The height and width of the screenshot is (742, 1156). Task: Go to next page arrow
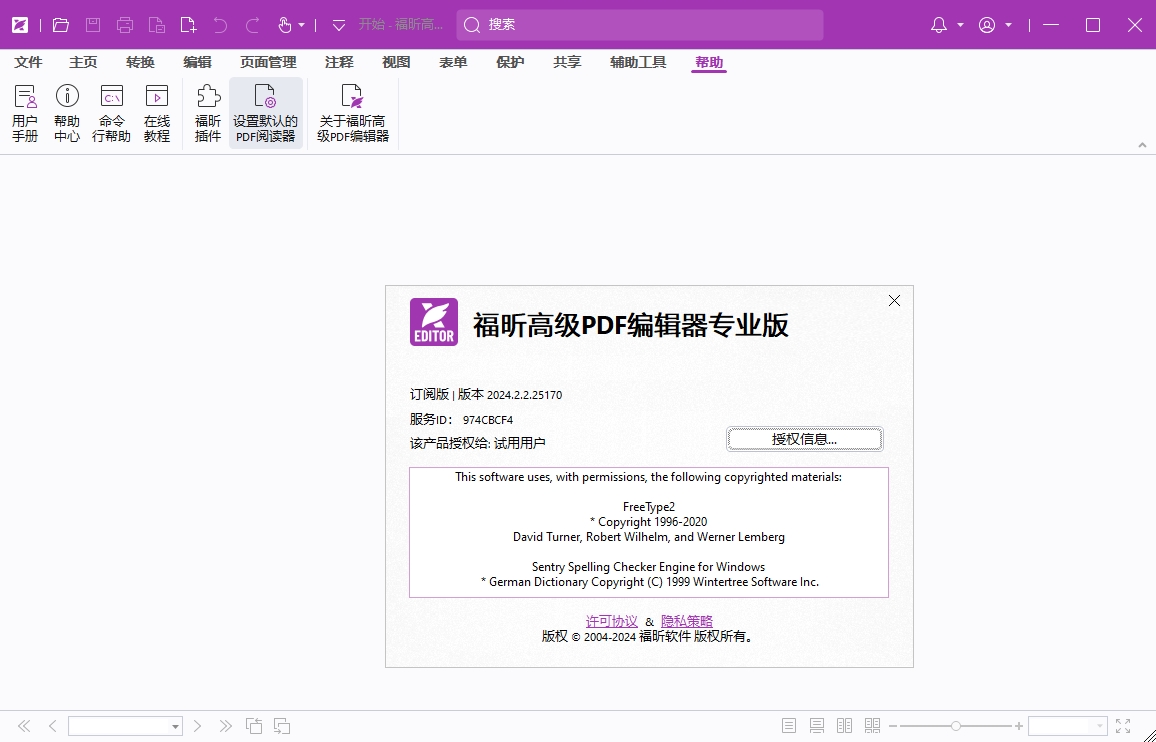pos(197,727)
